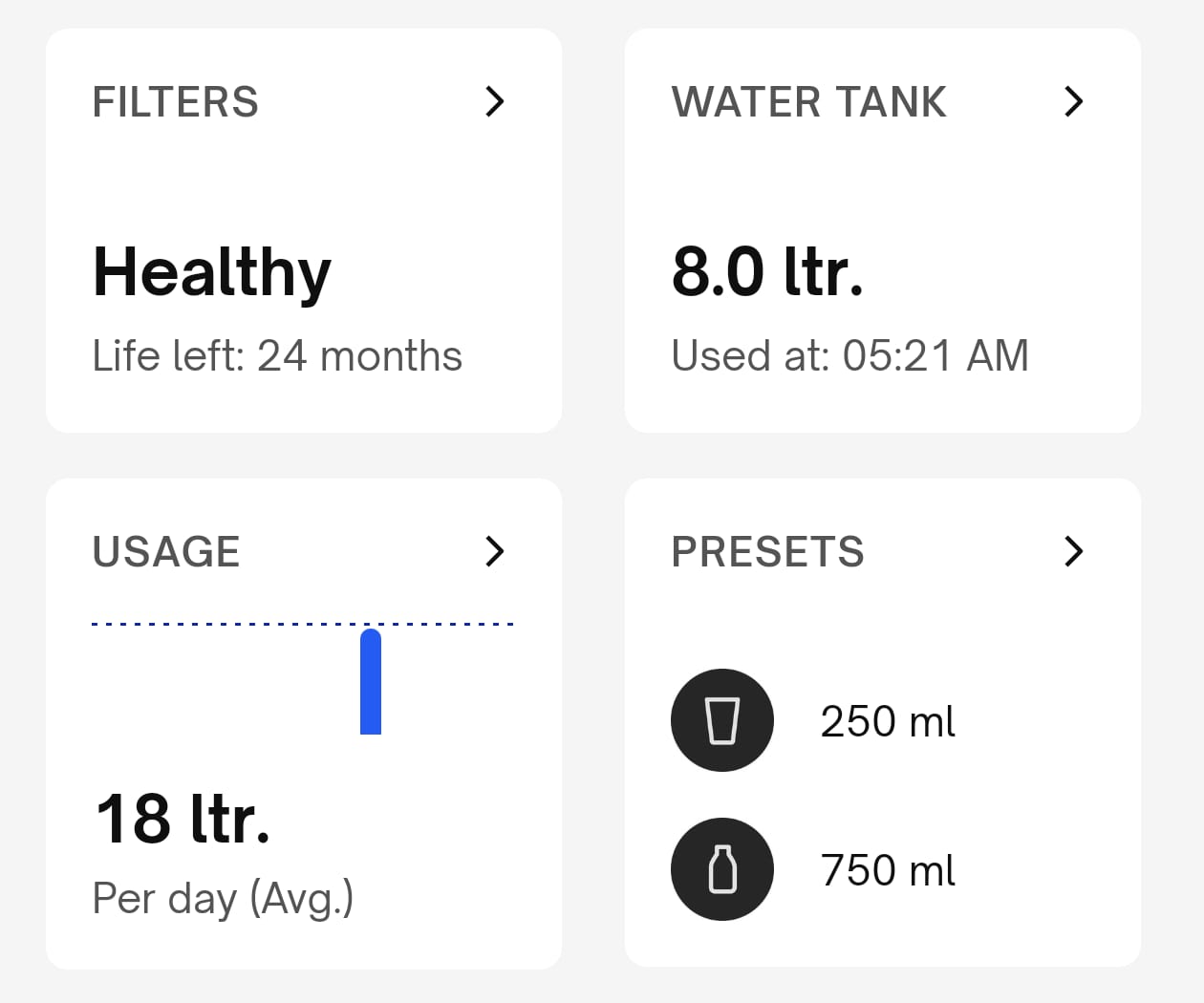Expand Water Tank card chevron

tap(1073, 101)
